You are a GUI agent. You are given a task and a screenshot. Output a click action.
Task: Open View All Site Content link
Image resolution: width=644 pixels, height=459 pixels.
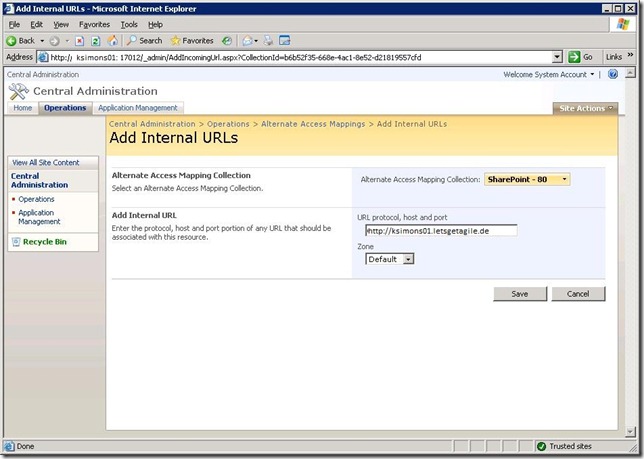pos(46,163)
